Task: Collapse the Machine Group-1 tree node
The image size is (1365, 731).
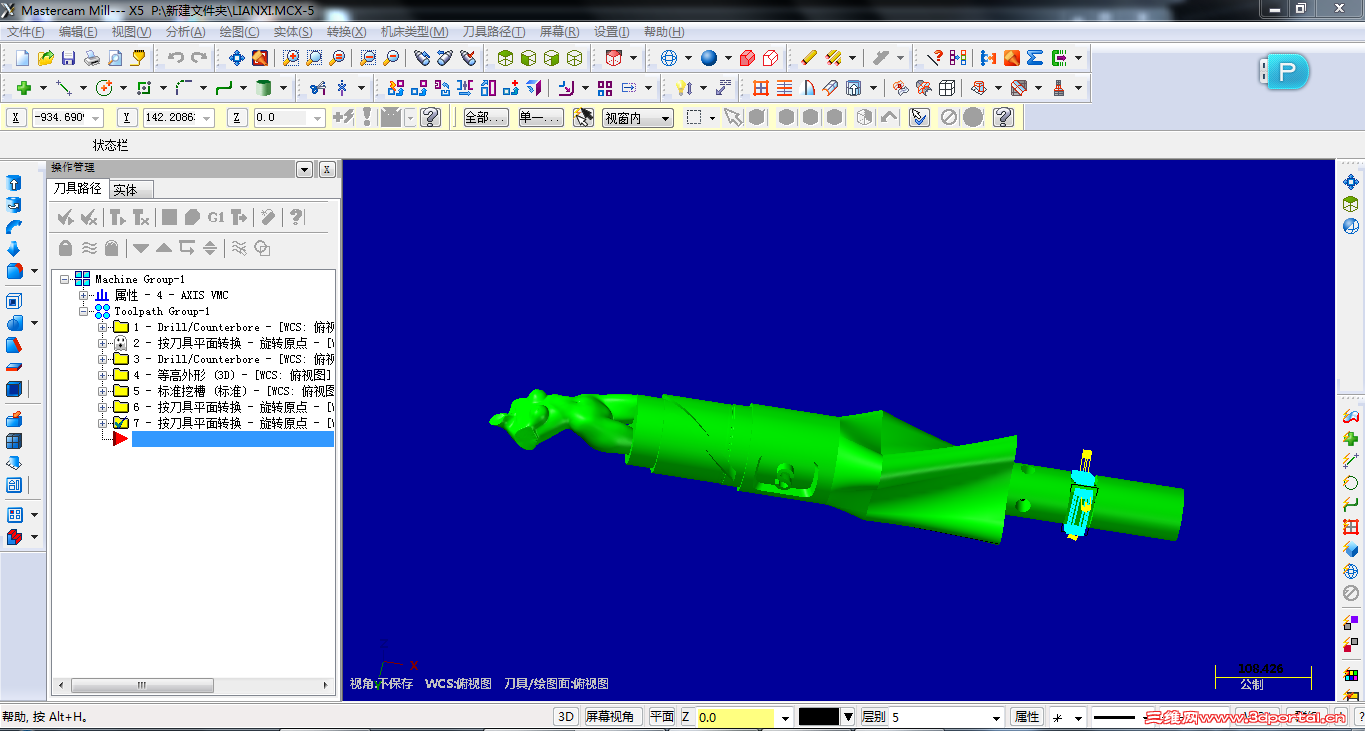Action: [65, 279]
